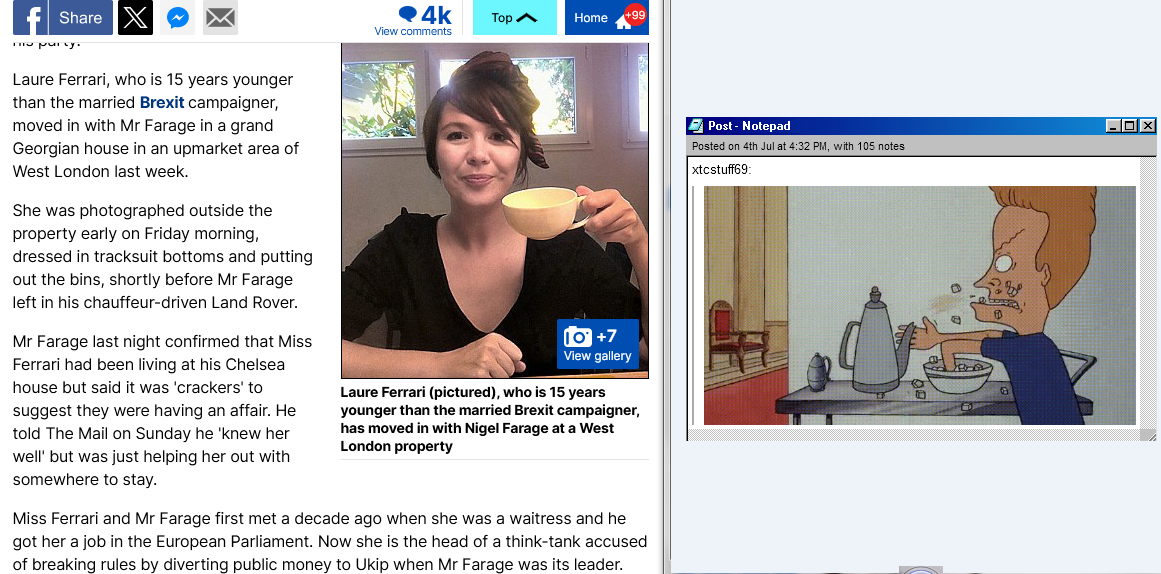Click the Home house icon
1161x574 pixels.
(623, 22)
